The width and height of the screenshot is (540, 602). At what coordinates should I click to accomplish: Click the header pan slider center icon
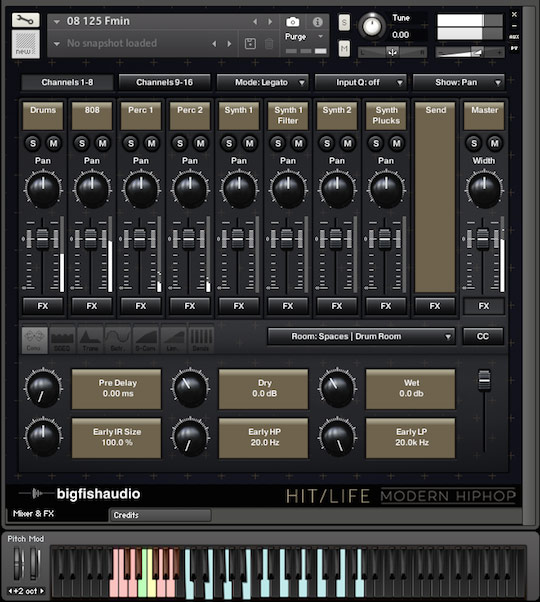392,52
